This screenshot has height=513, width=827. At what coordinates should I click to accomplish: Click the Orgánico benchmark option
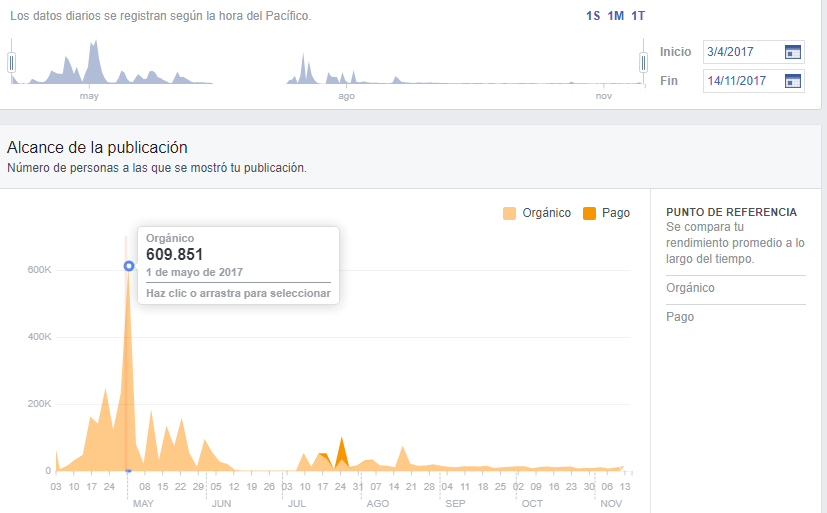(x=690, y=288)
